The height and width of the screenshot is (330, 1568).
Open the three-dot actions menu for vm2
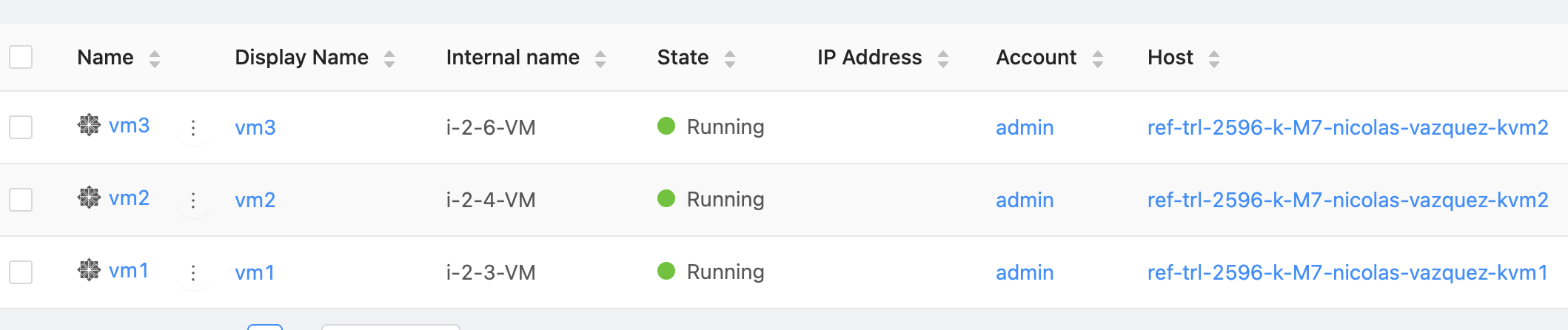click(x=193, y=201)
